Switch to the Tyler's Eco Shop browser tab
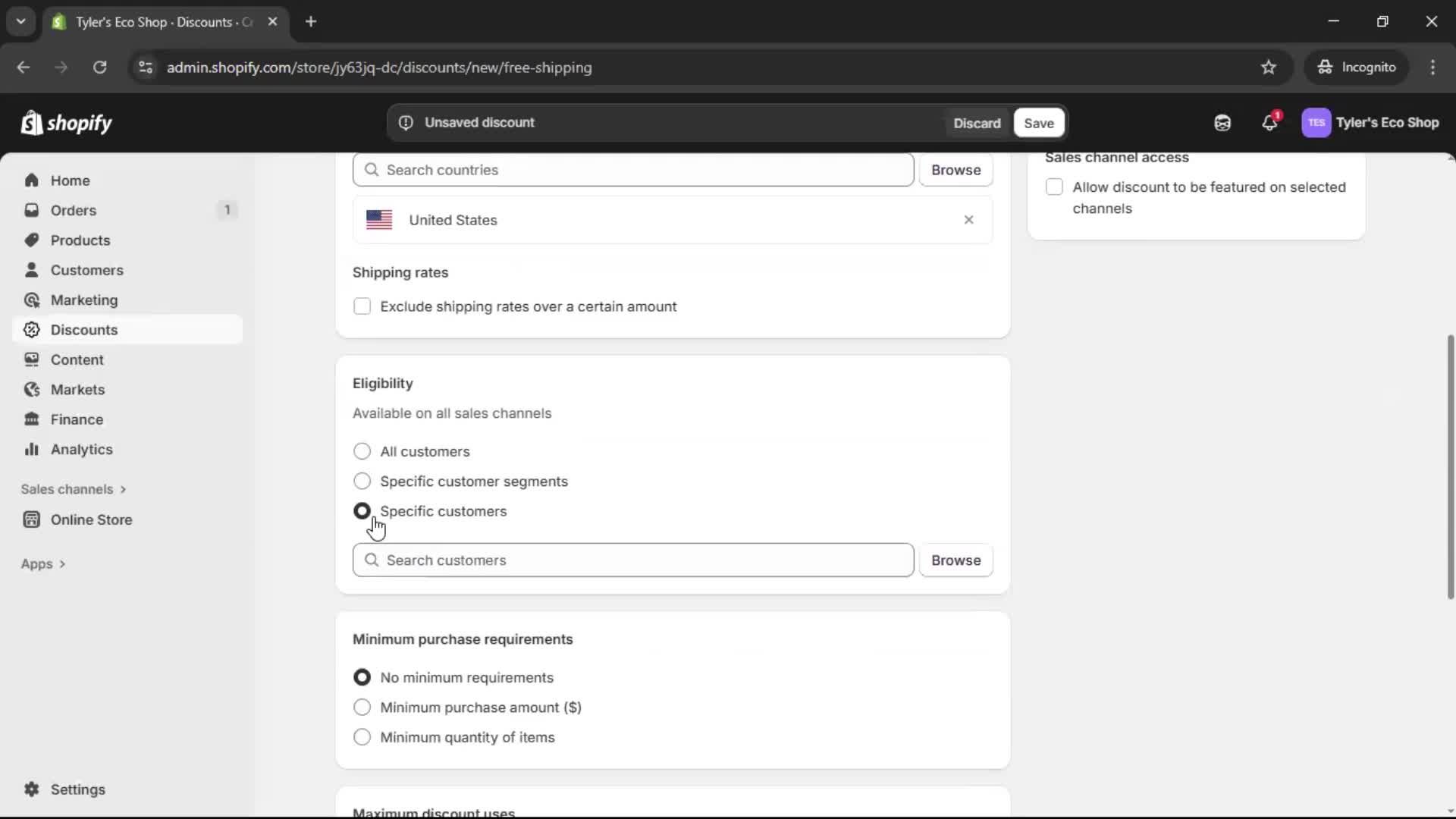 [x=152, y=22]
